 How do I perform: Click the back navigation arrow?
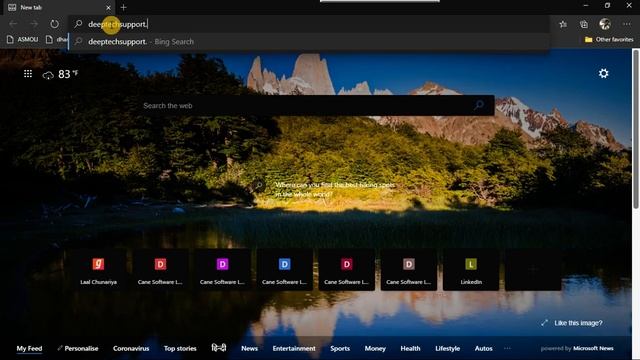coord(13,24)
